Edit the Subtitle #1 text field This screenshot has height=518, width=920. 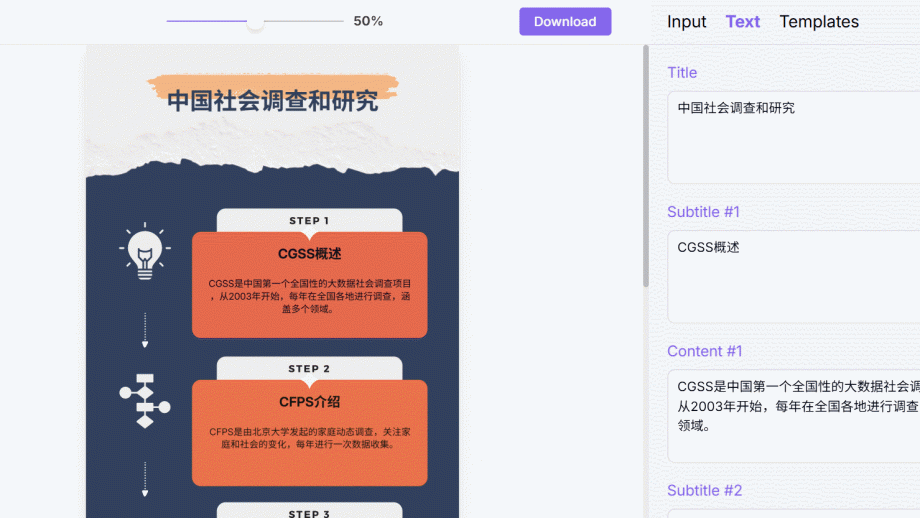793,276
